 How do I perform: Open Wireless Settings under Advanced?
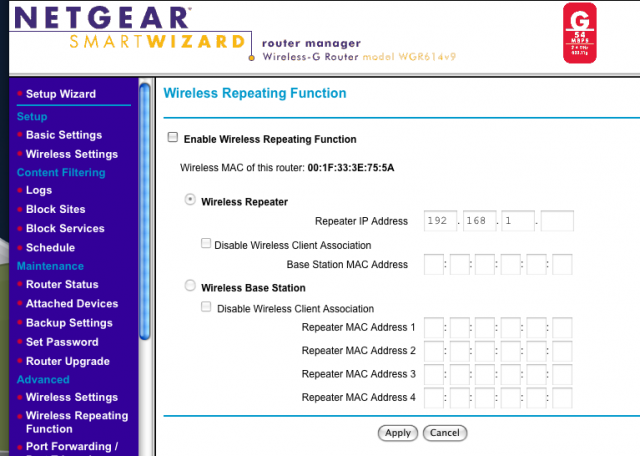72,397
